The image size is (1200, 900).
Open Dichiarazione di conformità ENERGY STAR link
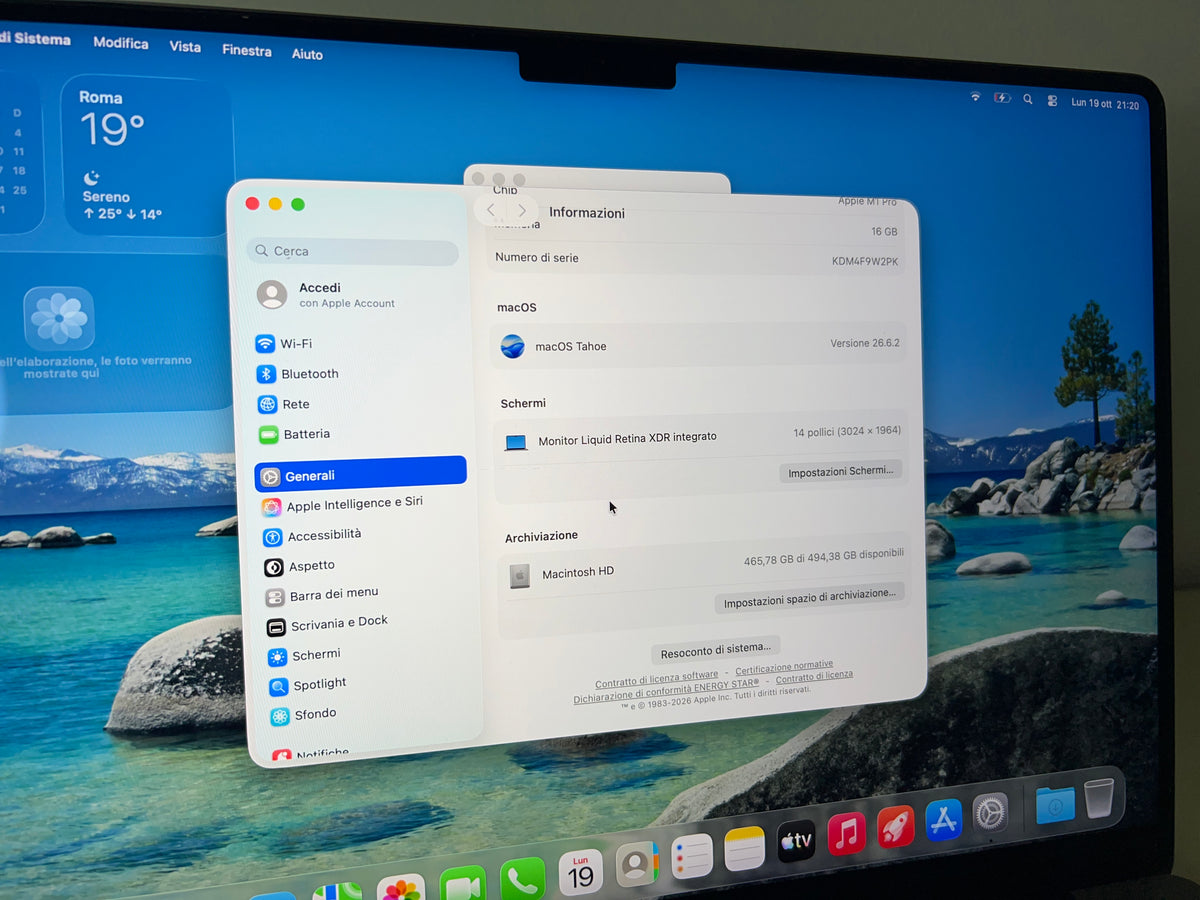pyautogui.click(x=666, y=691)
